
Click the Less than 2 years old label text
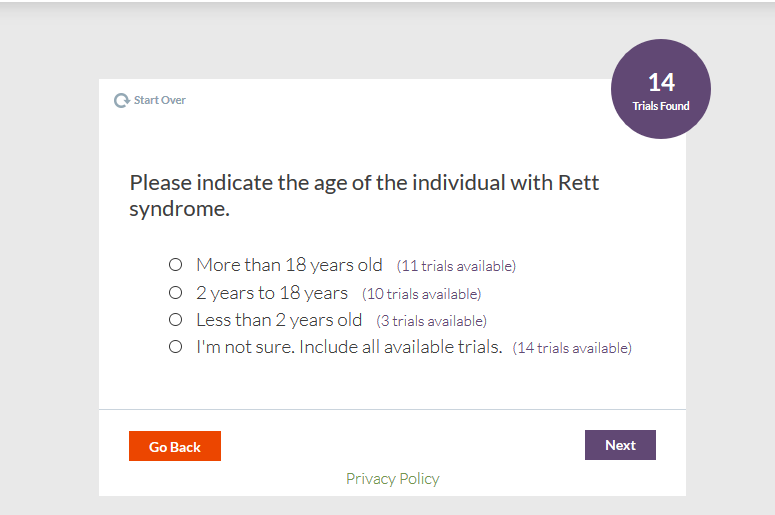pyautogui.click(x=279, y=320)
